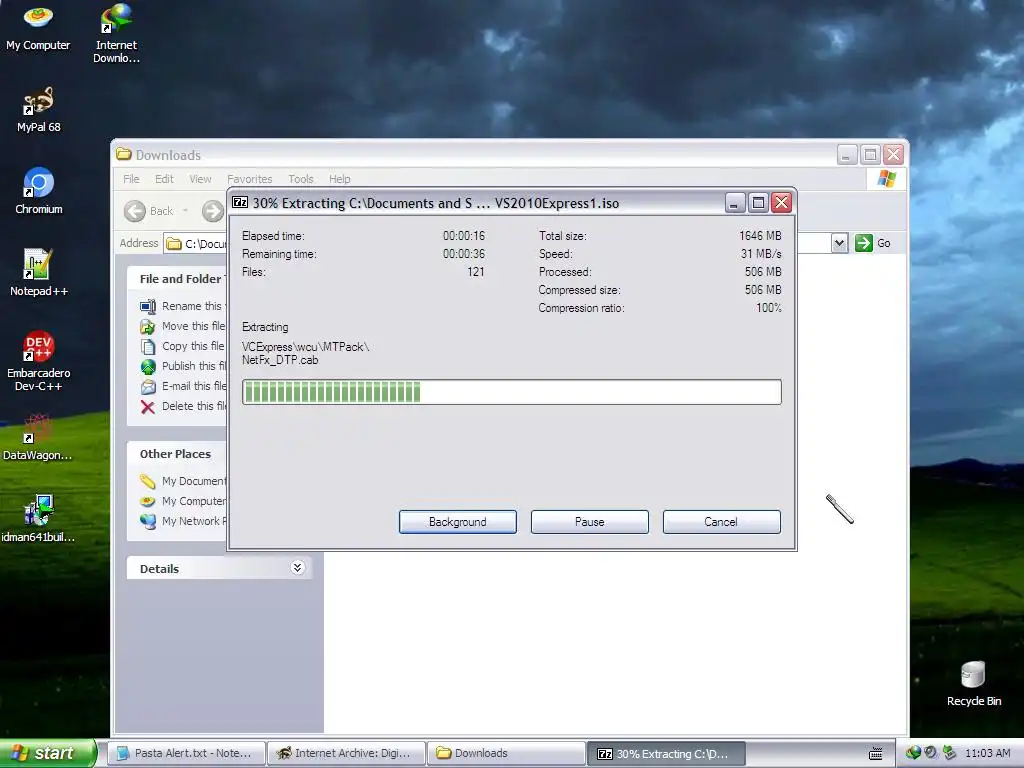
Task: Close the 7-Zip extraction dialog
Action: click(782, 203)
